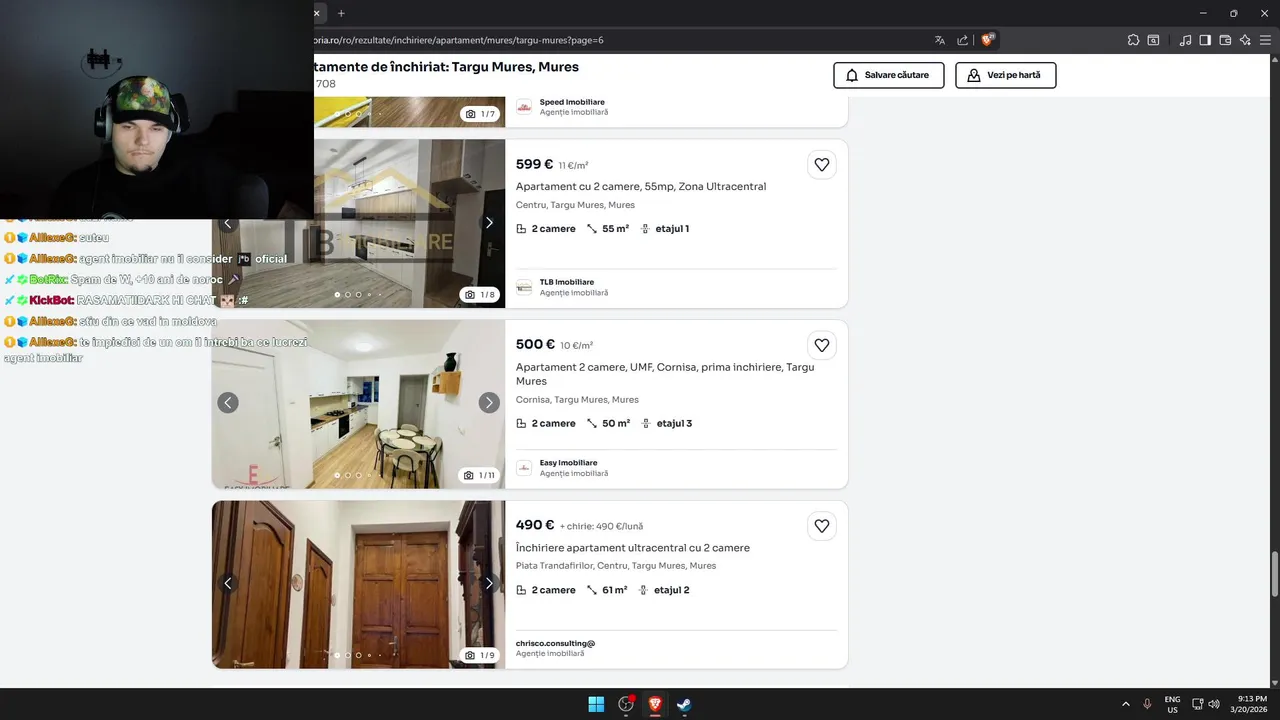Open the Brave playlist music note icon
Viewport: 1280px width, 720px height.
(1185, 40)
